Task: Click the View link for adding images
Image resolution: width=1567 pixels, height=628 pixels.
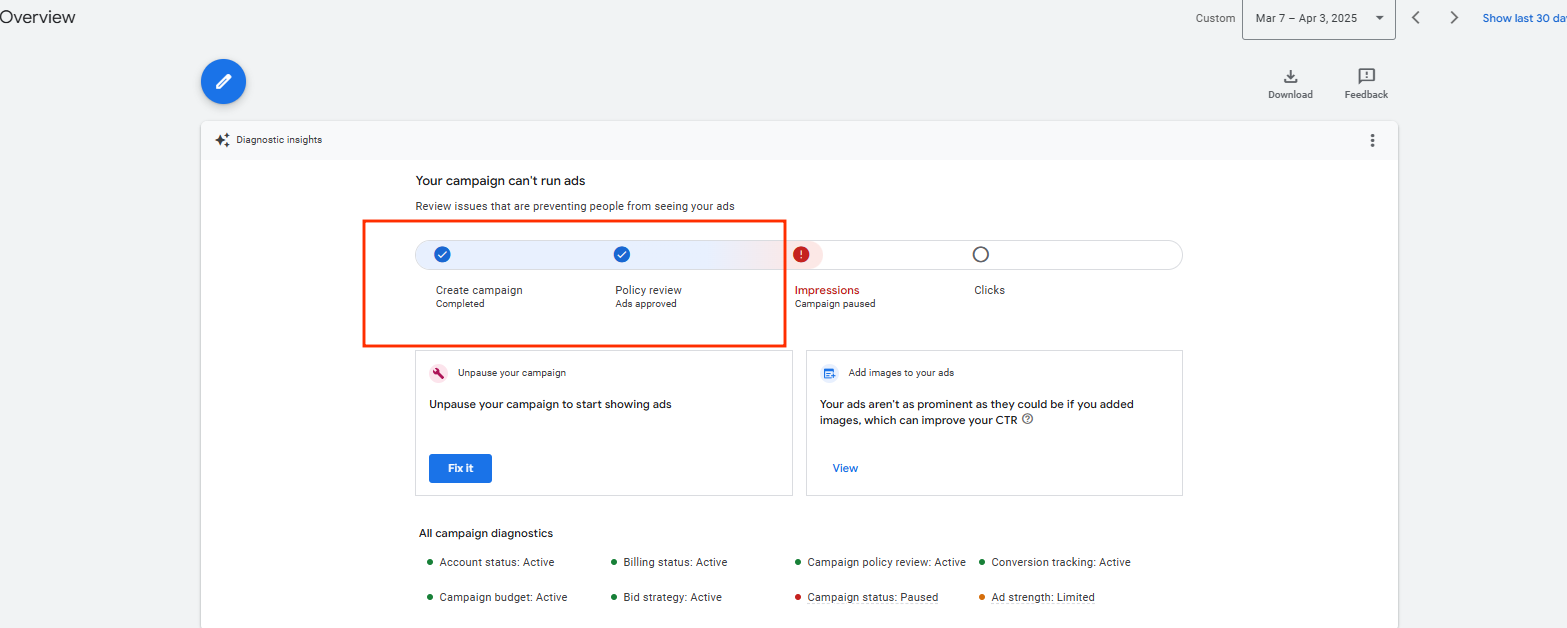Action: pos(845,468)
